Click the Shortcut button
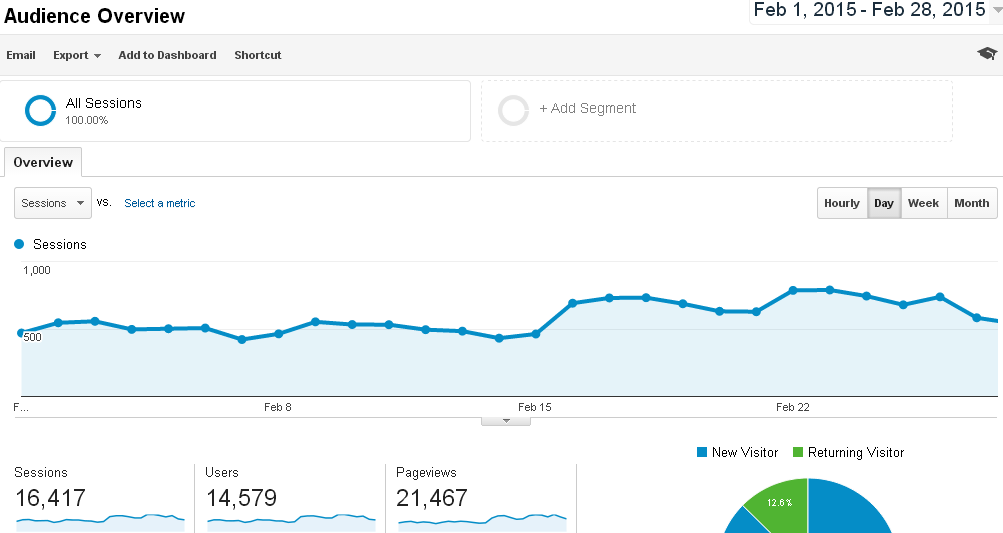1003x533 pixels. (x=258, y=55)
